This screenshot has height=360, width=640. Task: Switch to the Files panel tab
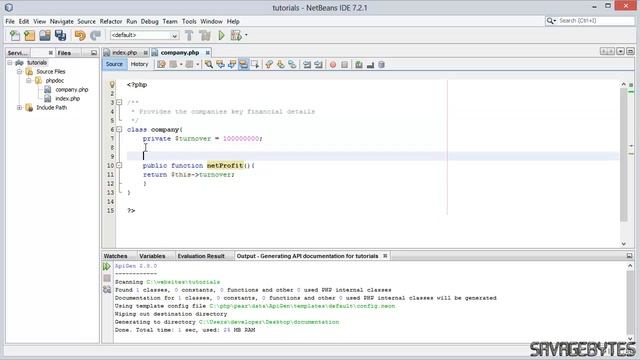pos(64,53)
